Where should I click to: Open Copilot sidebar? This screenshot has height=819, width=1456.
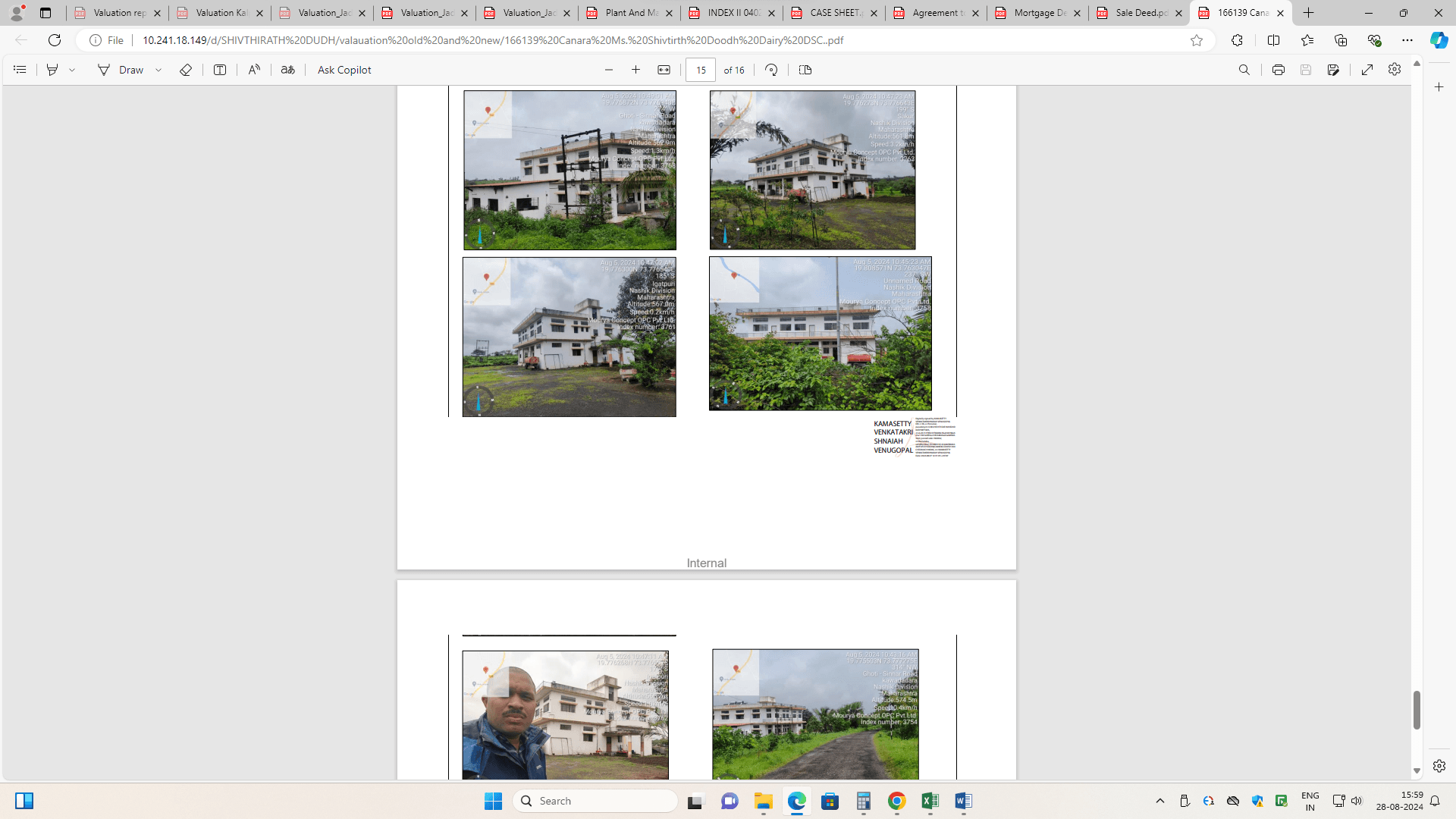click(x=1439, y=40)
